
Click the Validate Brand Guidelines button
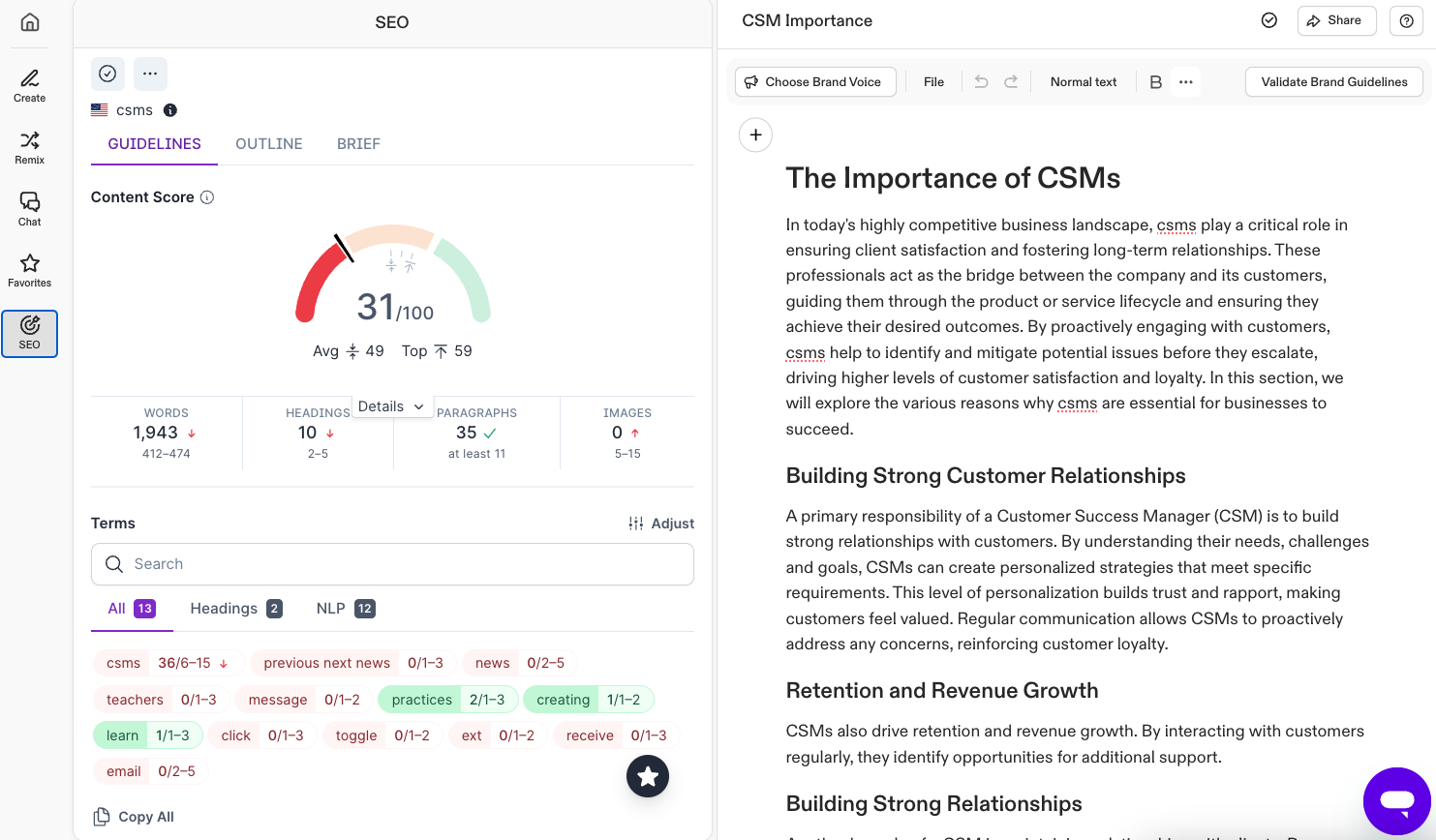1333,82
